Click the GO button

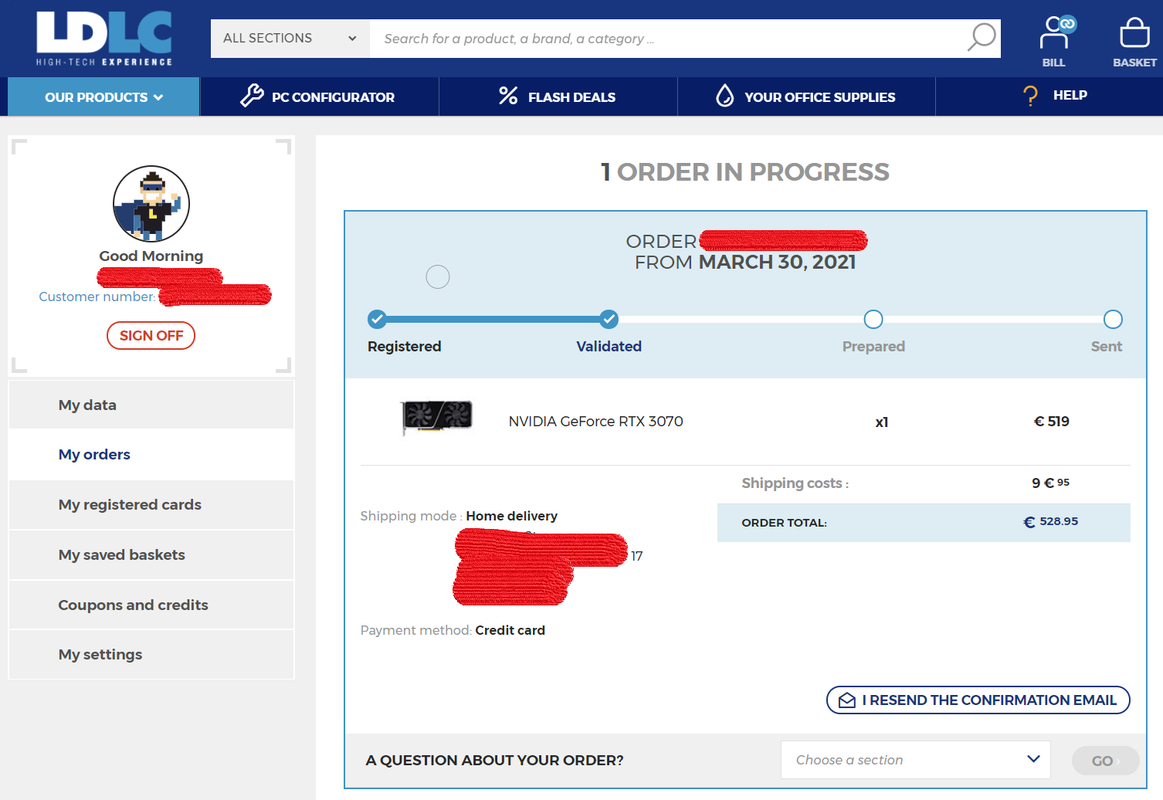1104,760
